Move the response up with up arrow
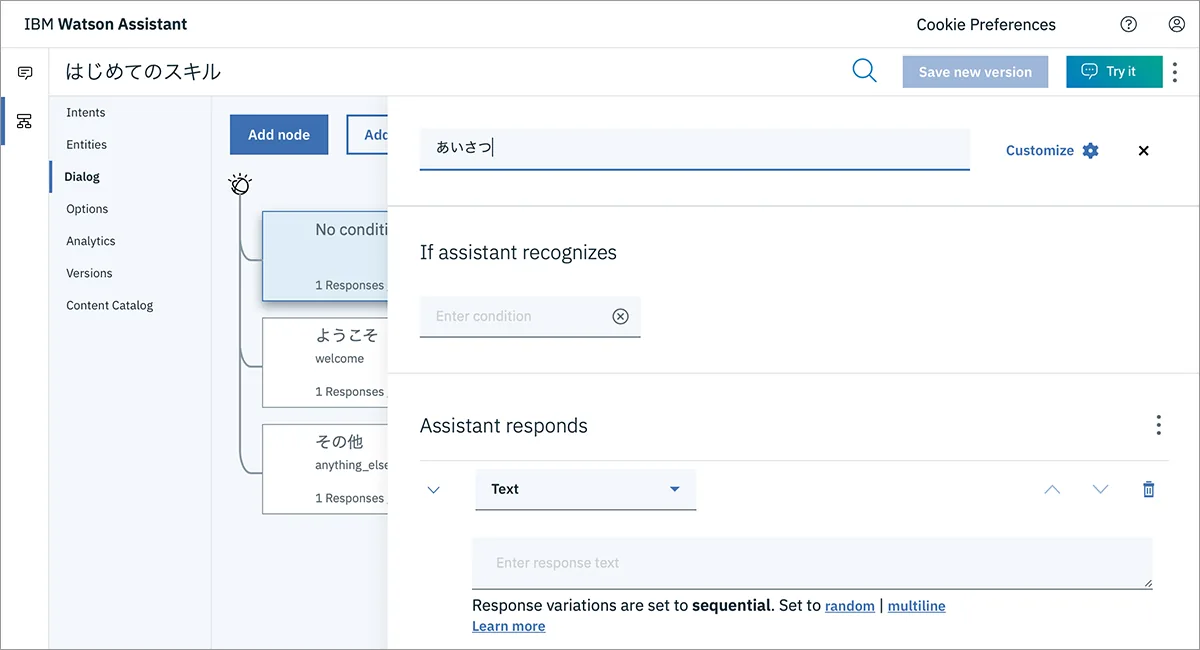Image resolution: width=1200 pixels, height=650 pixels. click(1052, 489)
